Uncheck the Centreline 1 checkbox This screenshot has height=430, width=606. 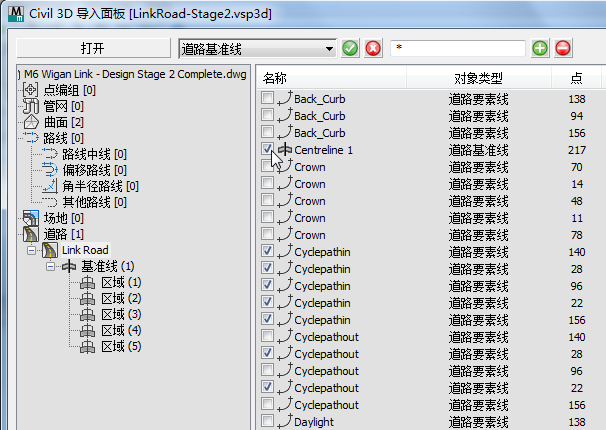(x=267, y=149)
